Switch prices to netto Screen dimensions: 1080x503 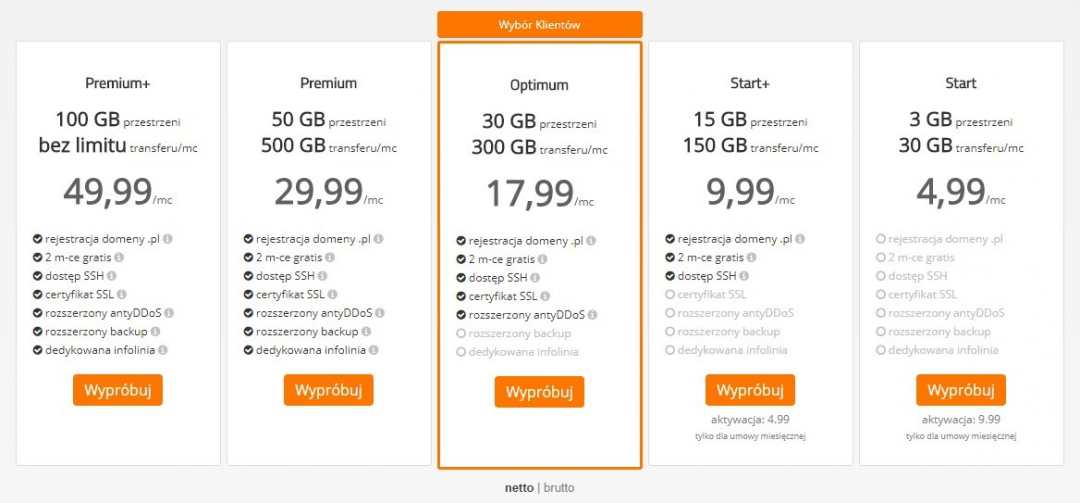tap(519, 488)
